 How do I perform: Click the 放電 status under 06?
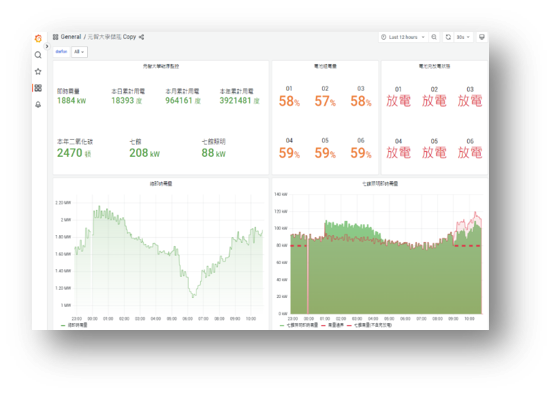tap(470, 153)
